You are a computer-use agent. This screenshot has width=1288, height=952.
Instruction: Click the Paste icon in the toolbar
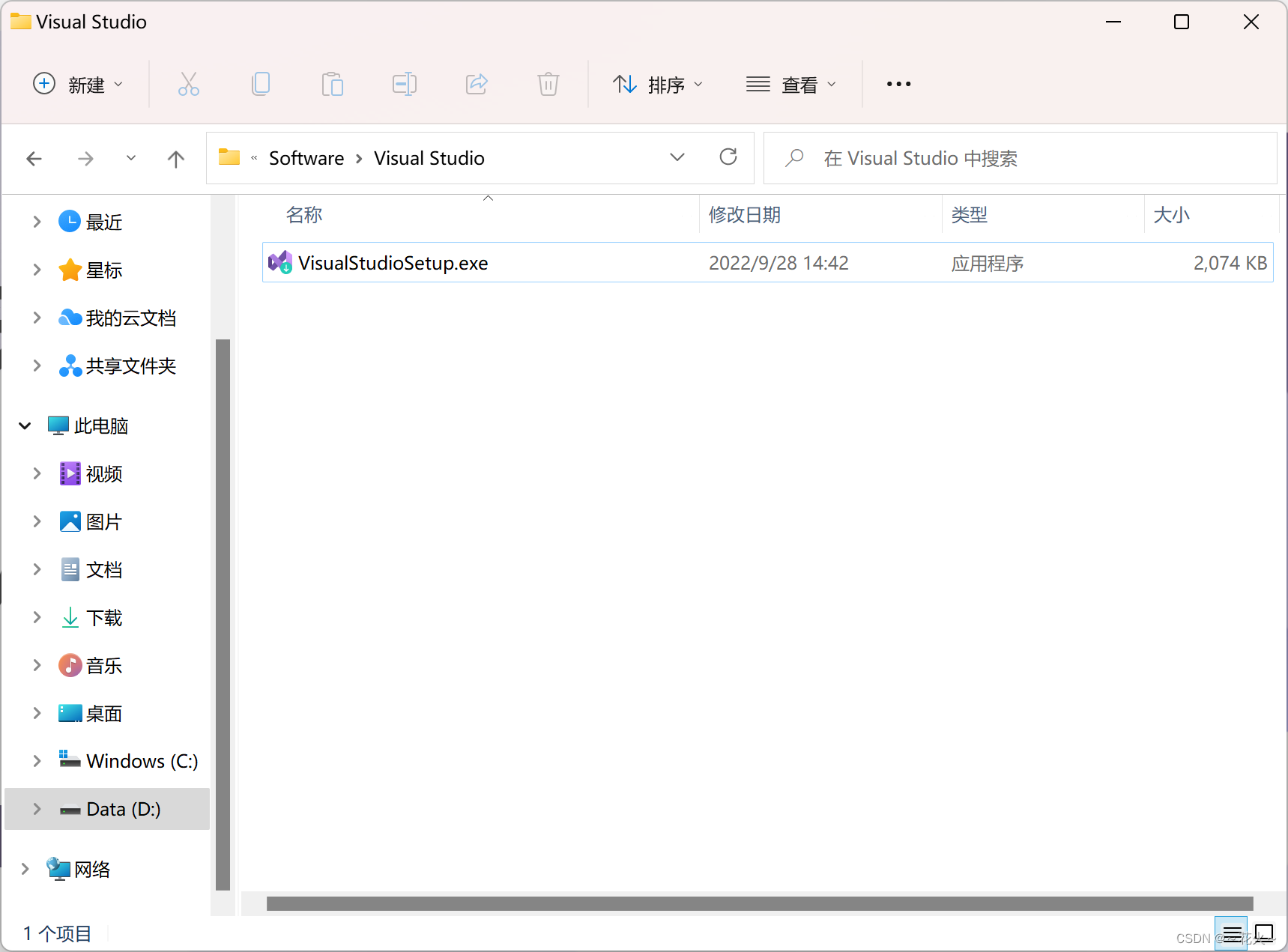point(333,84)
